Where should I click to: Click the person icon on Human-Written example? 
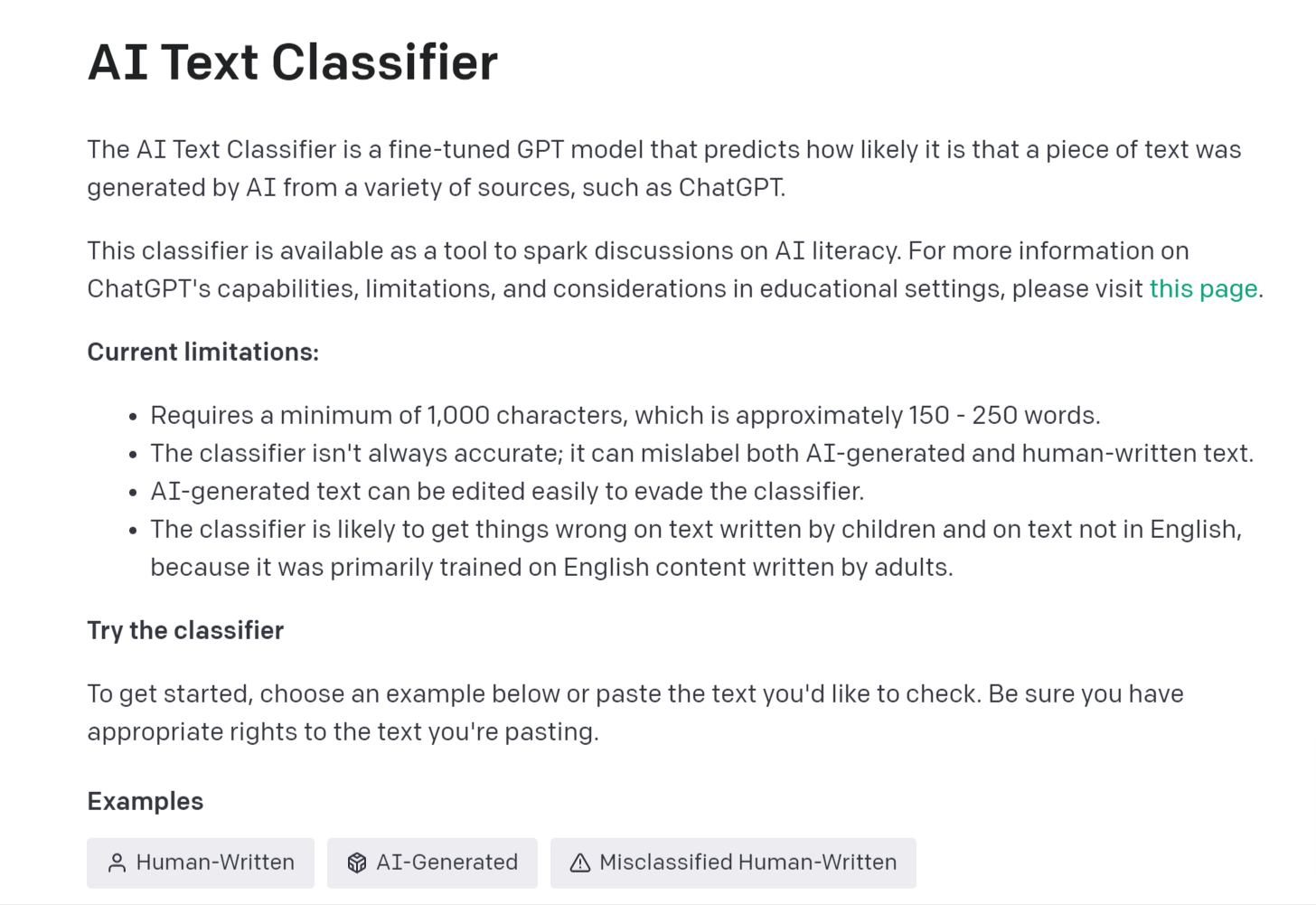pyautogui.click(x=117, y=863)
